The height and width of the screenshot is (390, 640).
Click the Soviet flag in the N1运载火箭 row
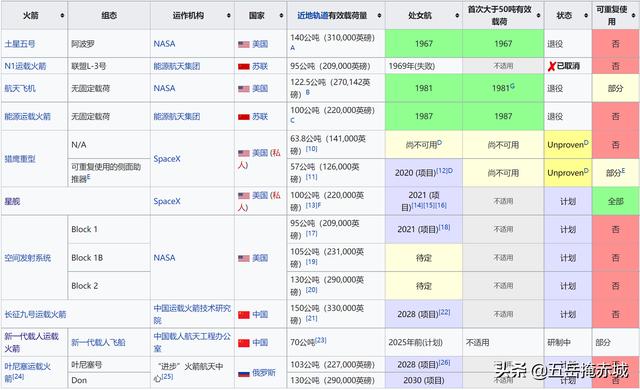(x=244, y=66)
